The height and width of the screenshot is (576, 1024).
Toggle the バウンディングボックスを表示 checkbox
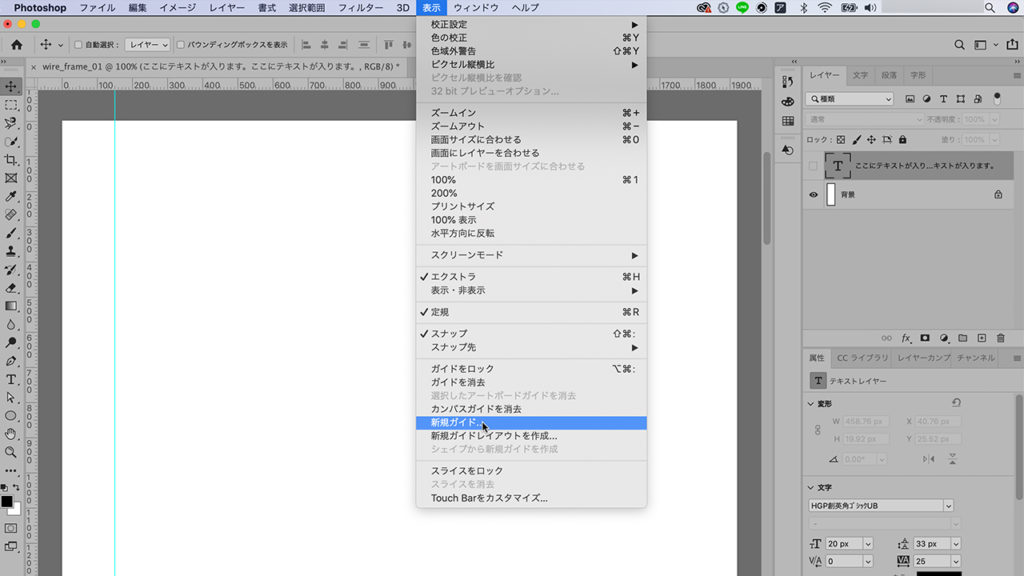pos(181,45)
